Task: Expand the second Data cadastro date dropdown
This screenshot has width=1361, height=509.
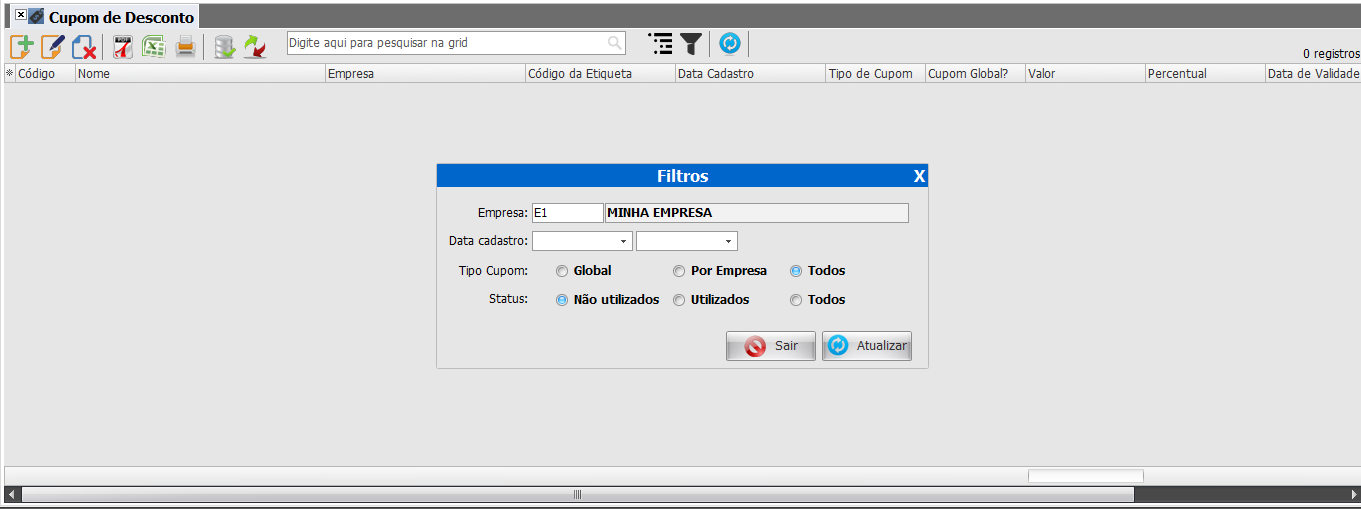Action: (x=728, y=241)
